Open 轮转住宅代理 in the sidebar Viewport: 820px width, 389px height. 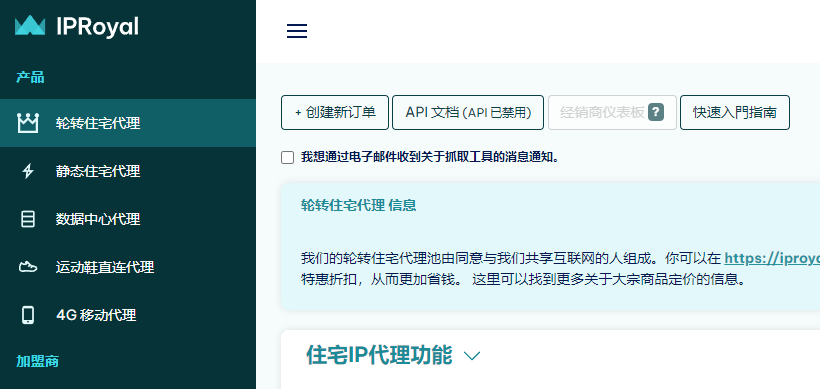(128, 123)
